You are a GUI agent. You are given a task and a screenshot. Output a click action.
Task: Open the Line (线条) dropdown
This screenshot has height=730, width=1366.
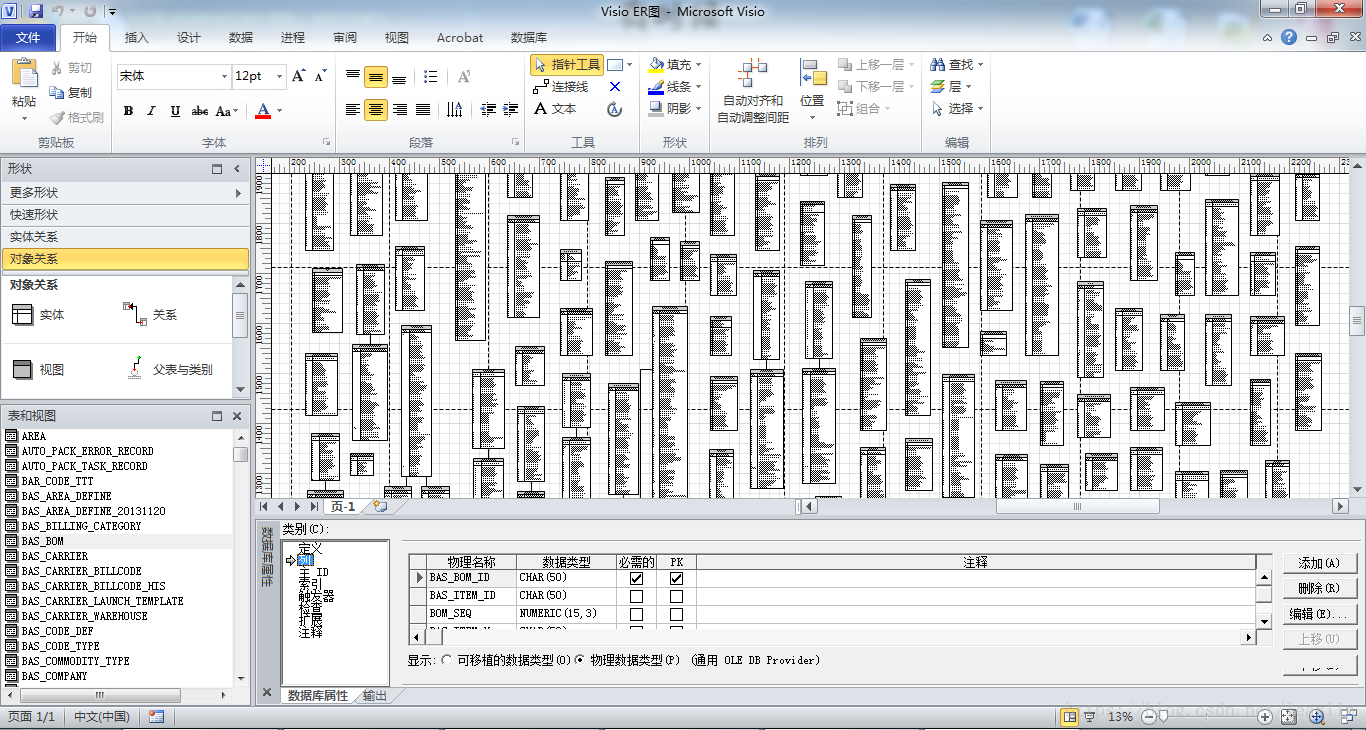pos(698,87)
